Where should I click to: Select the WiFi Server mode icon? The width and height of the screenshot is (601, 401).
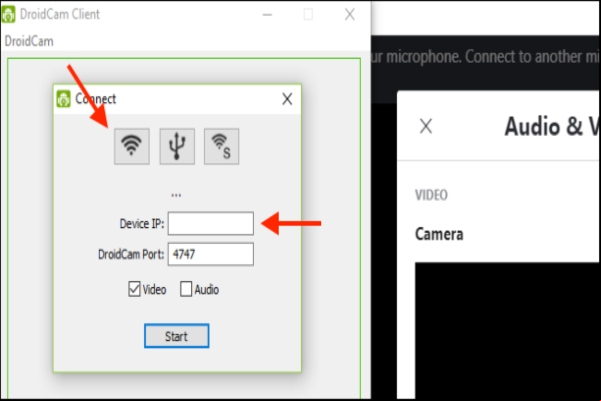[222, 146]
